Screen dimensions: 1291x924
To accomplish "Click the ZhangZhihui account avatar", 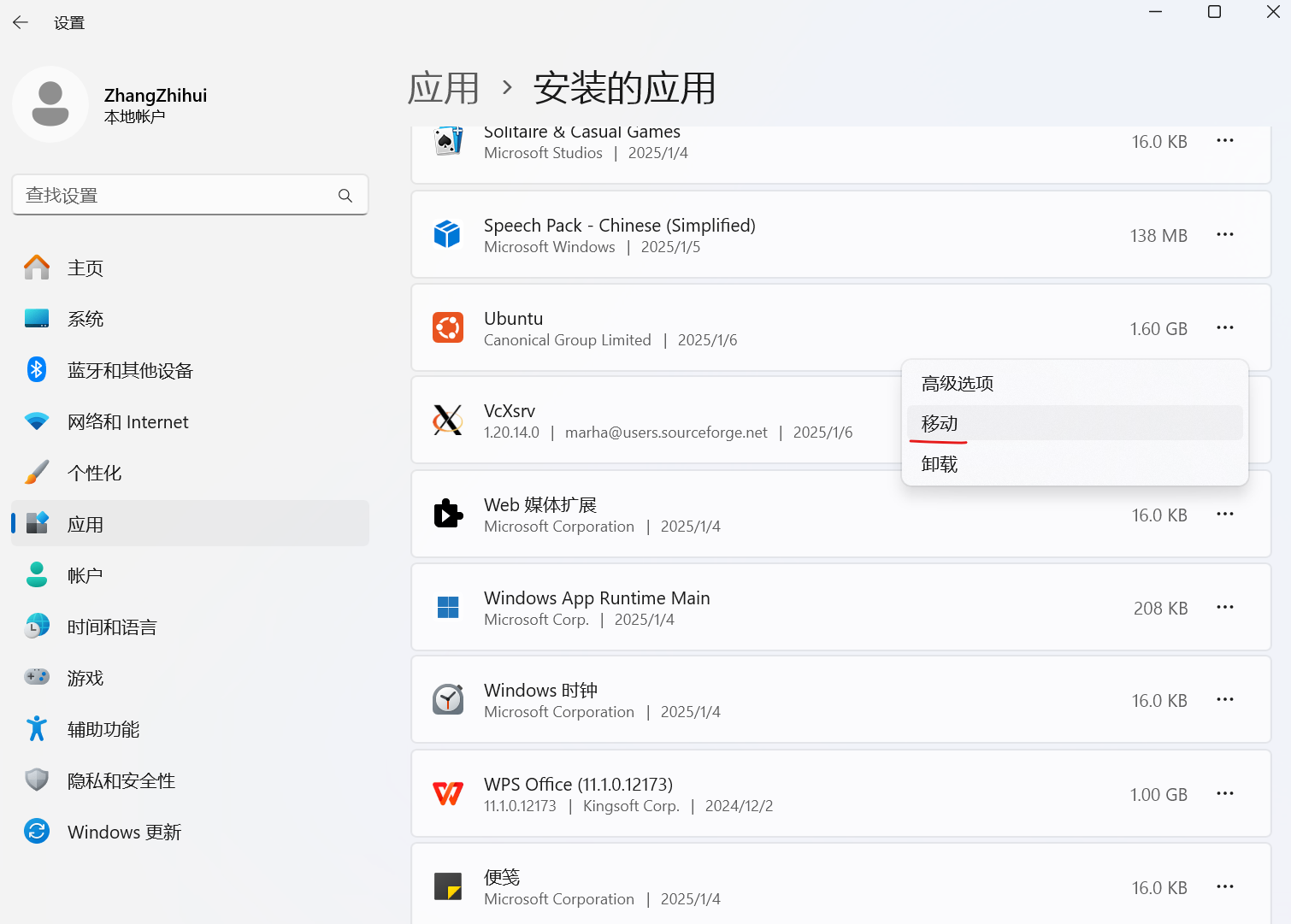I will (50, 104).
